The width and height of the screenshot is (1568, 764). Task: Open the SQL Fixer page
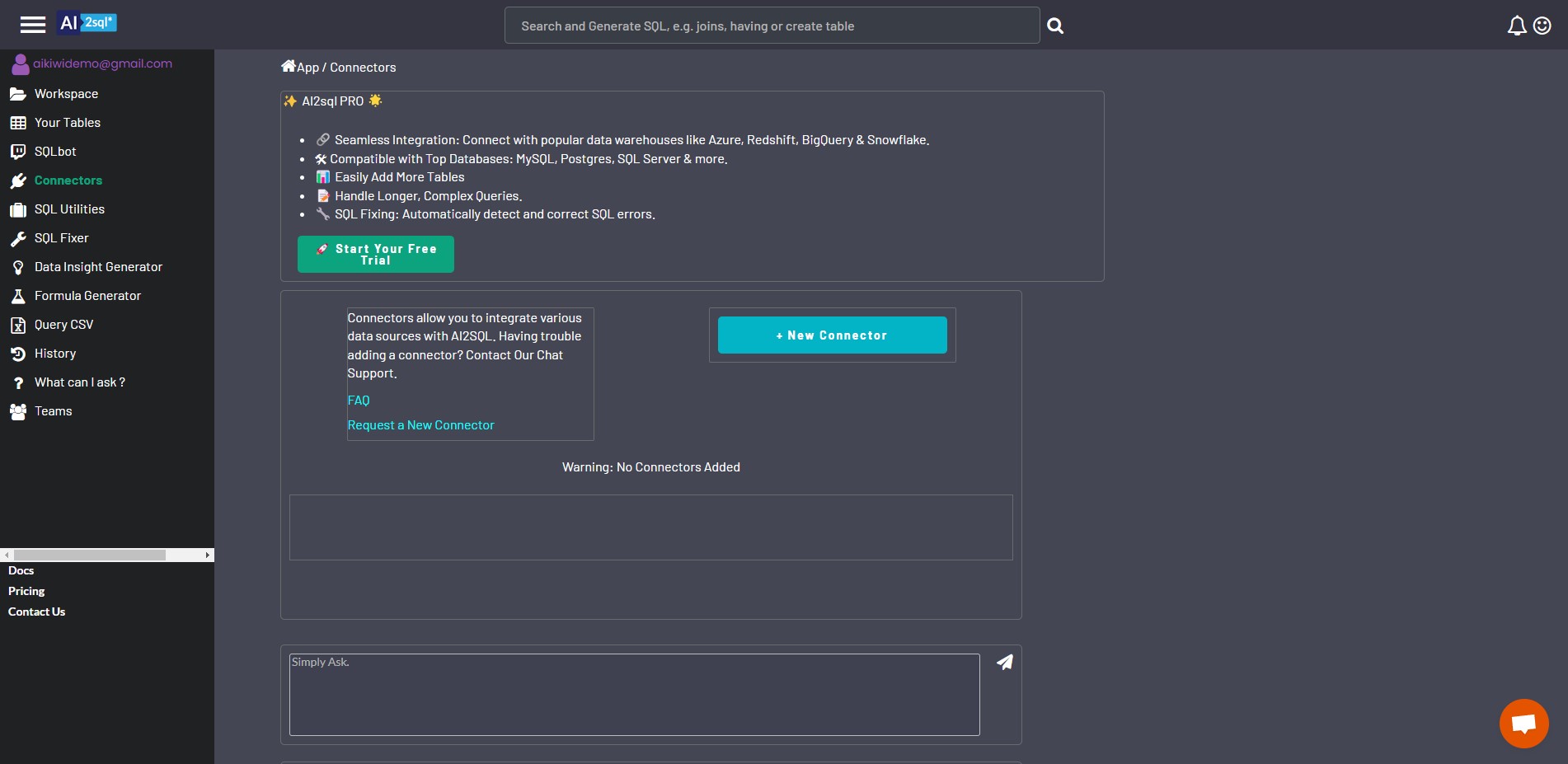pos(61,238)
